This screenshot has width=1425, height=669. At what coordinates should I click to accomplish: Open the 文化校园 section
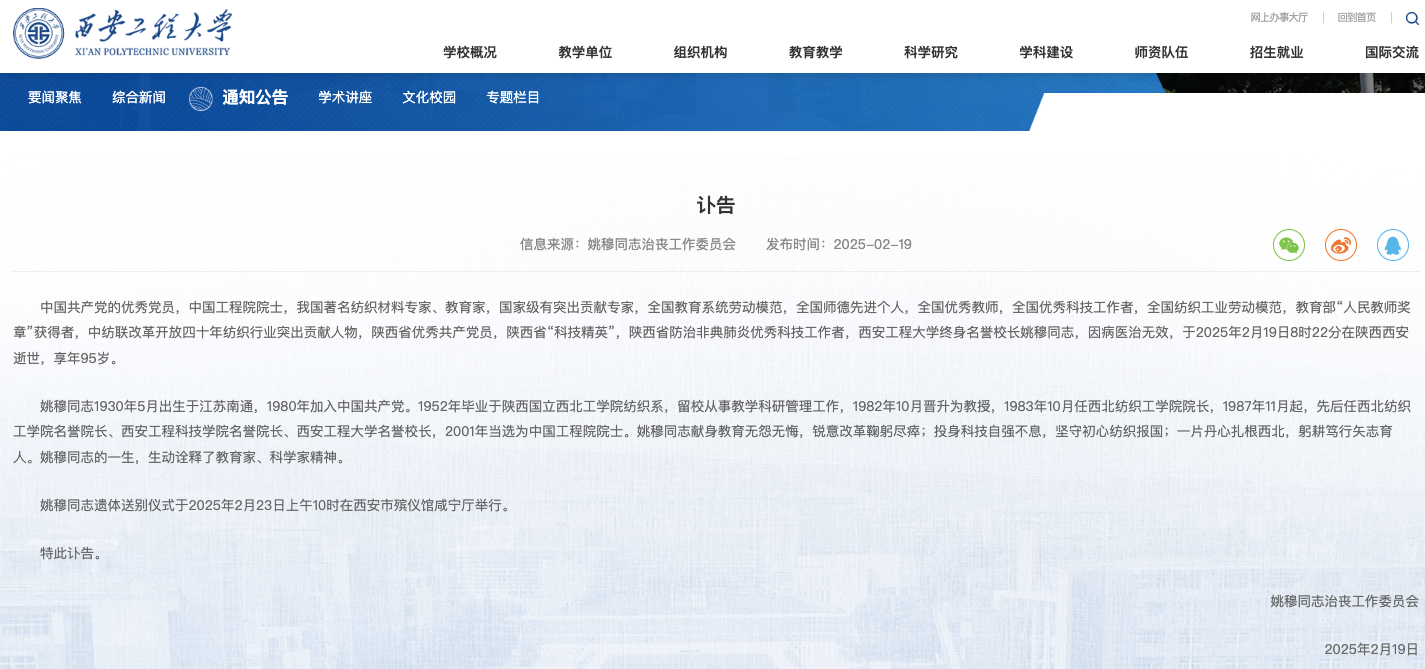(x=429, y=98)
